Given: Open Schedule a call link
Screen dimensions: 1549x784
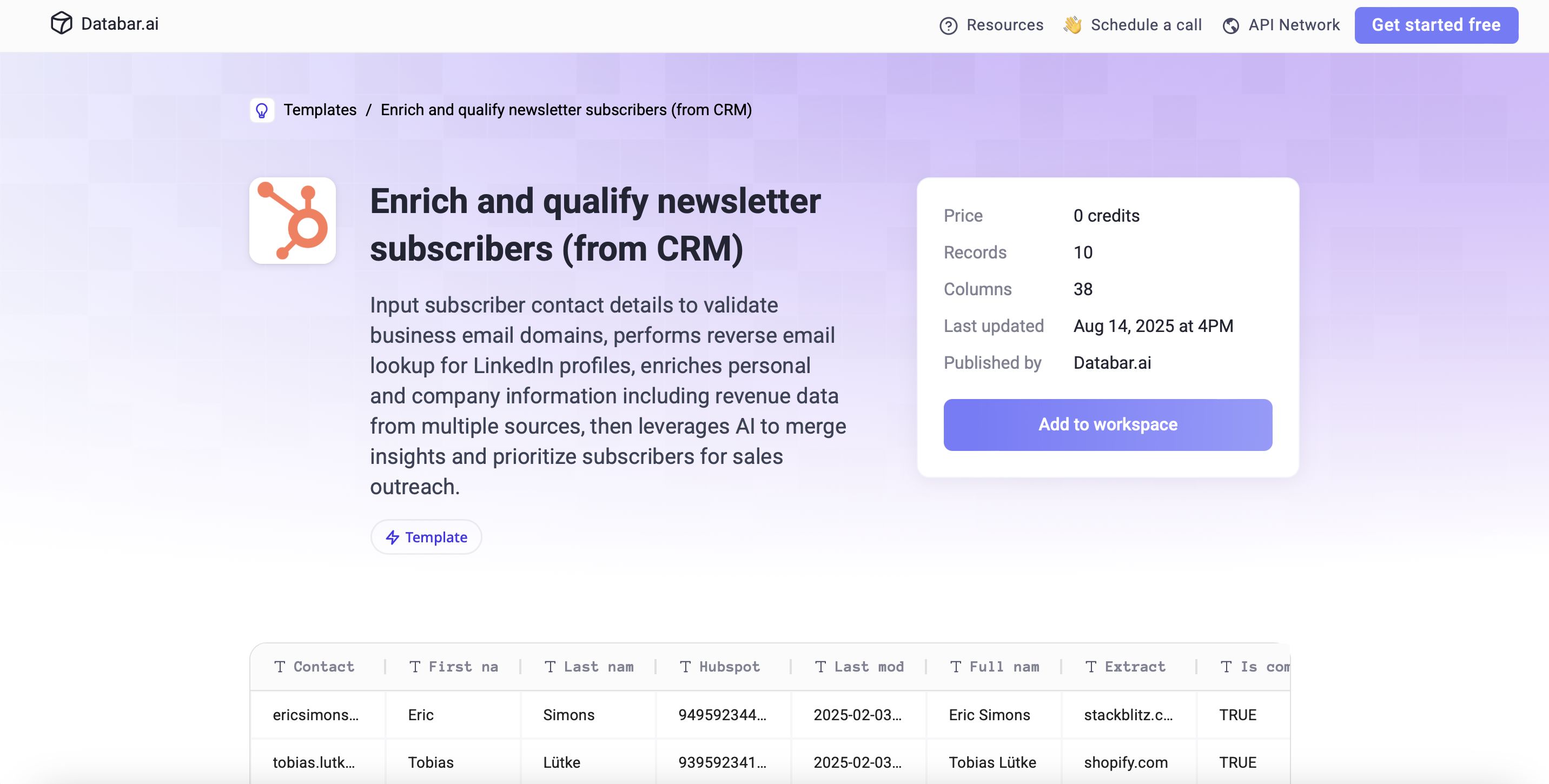Looking at the screenshot, I should [1133, 25].
